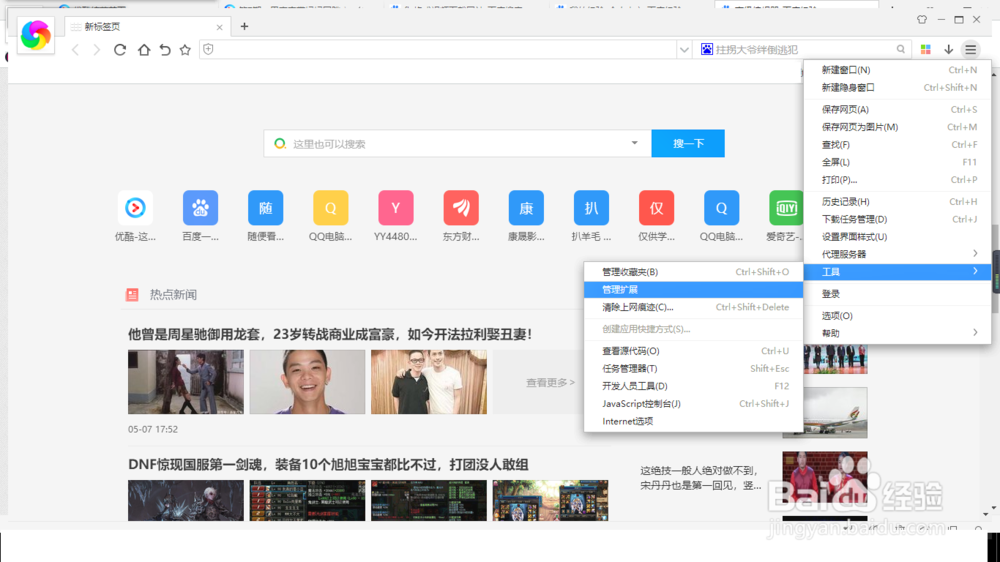
Task: Open headline about 周星驰御用龙套
Action: (330, 334)
